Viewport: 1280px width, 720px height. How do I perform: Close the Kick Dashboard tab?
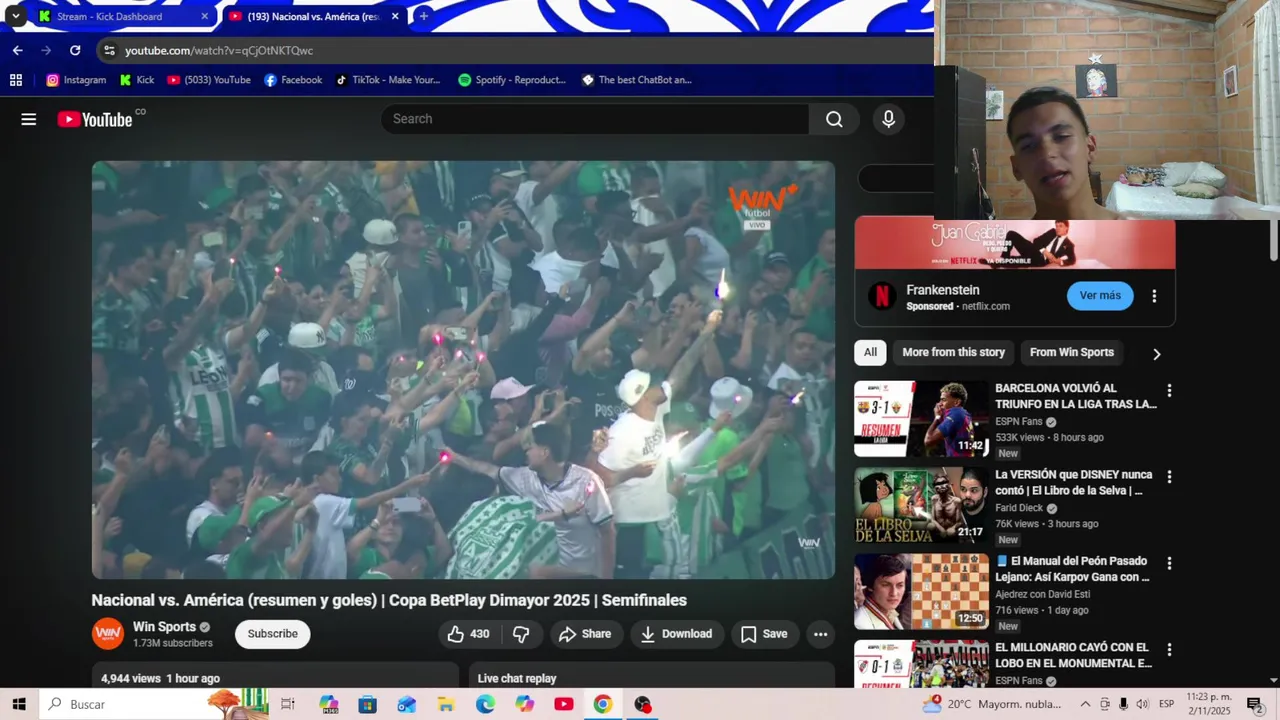[x=204, y=16]
